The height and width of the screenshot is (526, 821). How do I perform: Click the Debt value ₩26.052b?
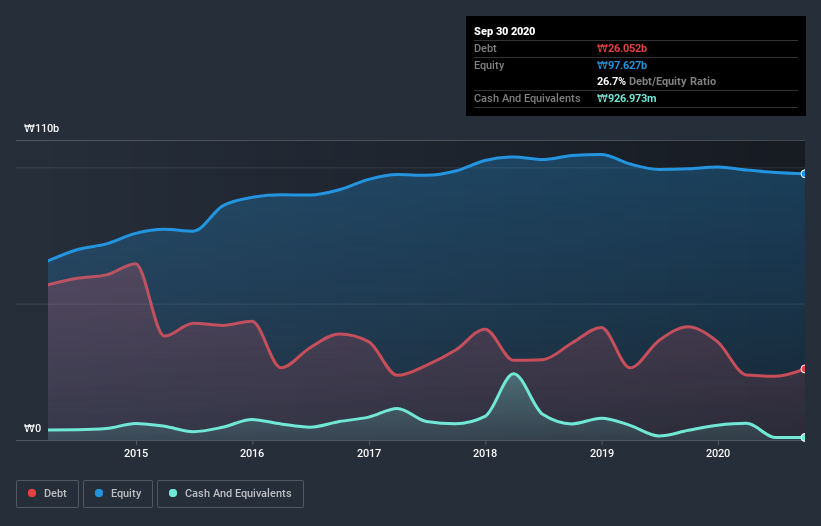tap(622, 48)
